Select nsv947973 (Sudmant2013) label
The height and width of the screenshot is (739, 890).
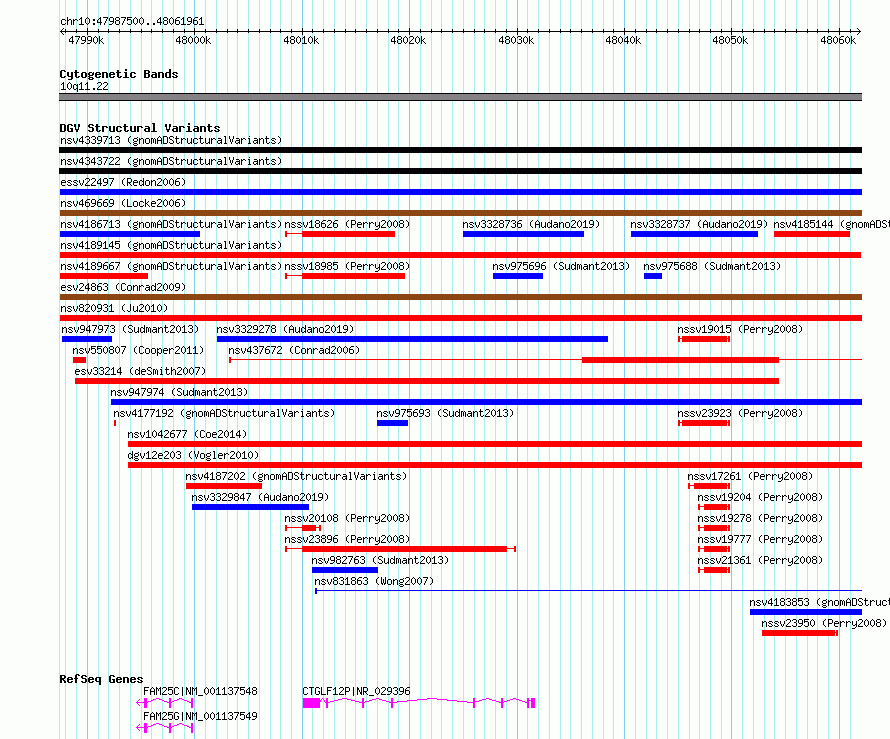tap(130, 329)
